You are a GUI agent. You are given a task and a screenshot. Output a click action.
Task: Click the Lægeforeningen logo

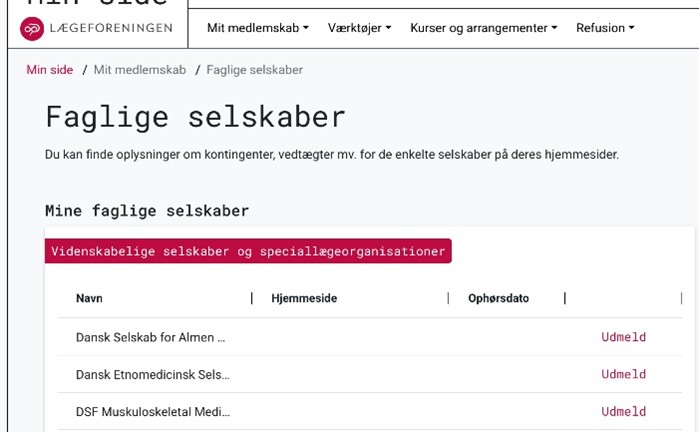[x=96, y=29]
